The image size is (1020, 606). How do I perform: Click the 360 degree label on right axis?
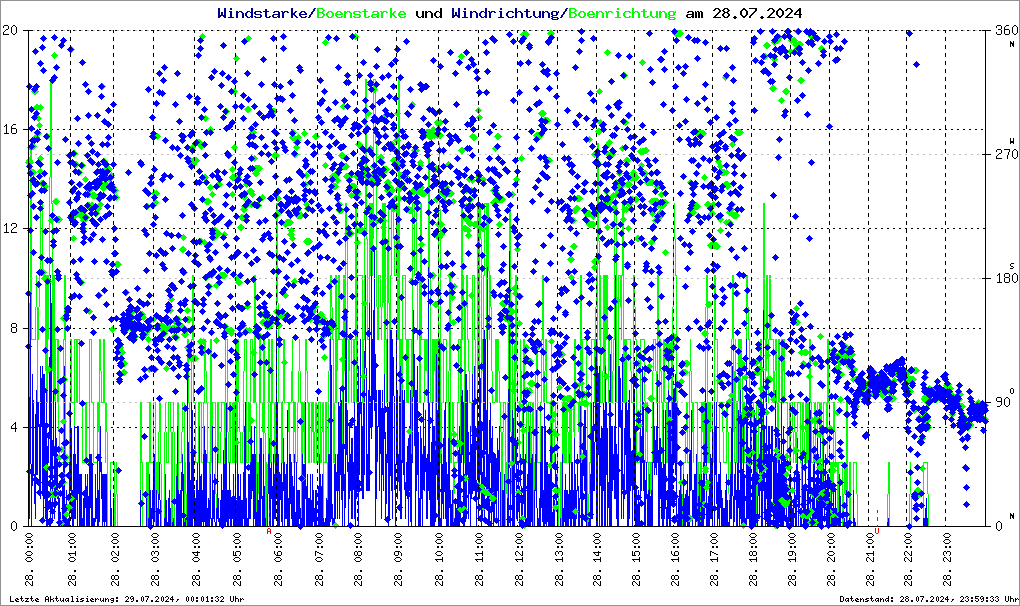coord(1007,30)
